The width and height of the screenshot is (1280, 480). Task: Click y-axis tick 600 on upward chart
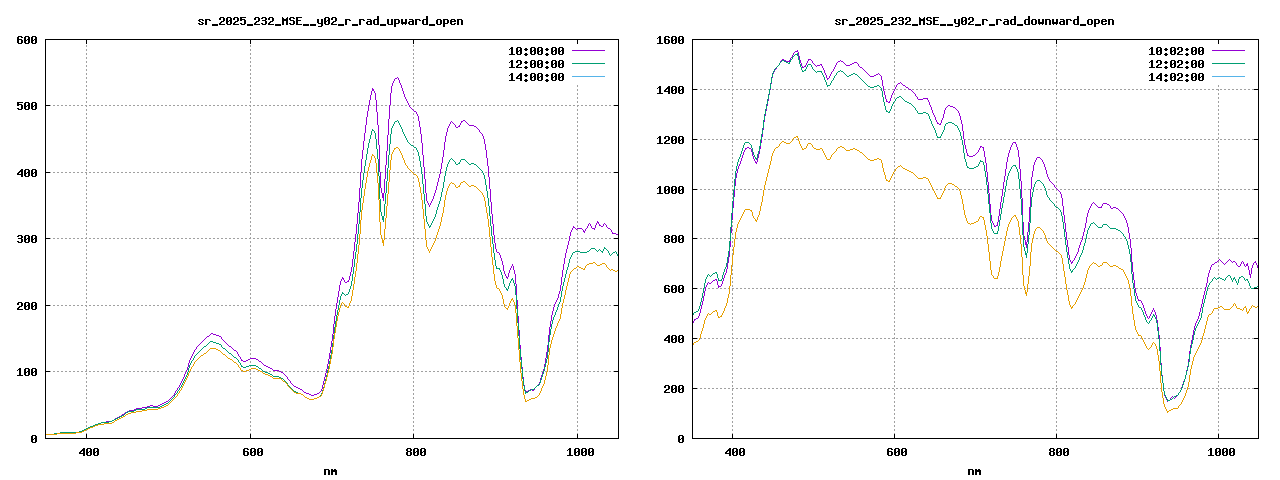28,40
